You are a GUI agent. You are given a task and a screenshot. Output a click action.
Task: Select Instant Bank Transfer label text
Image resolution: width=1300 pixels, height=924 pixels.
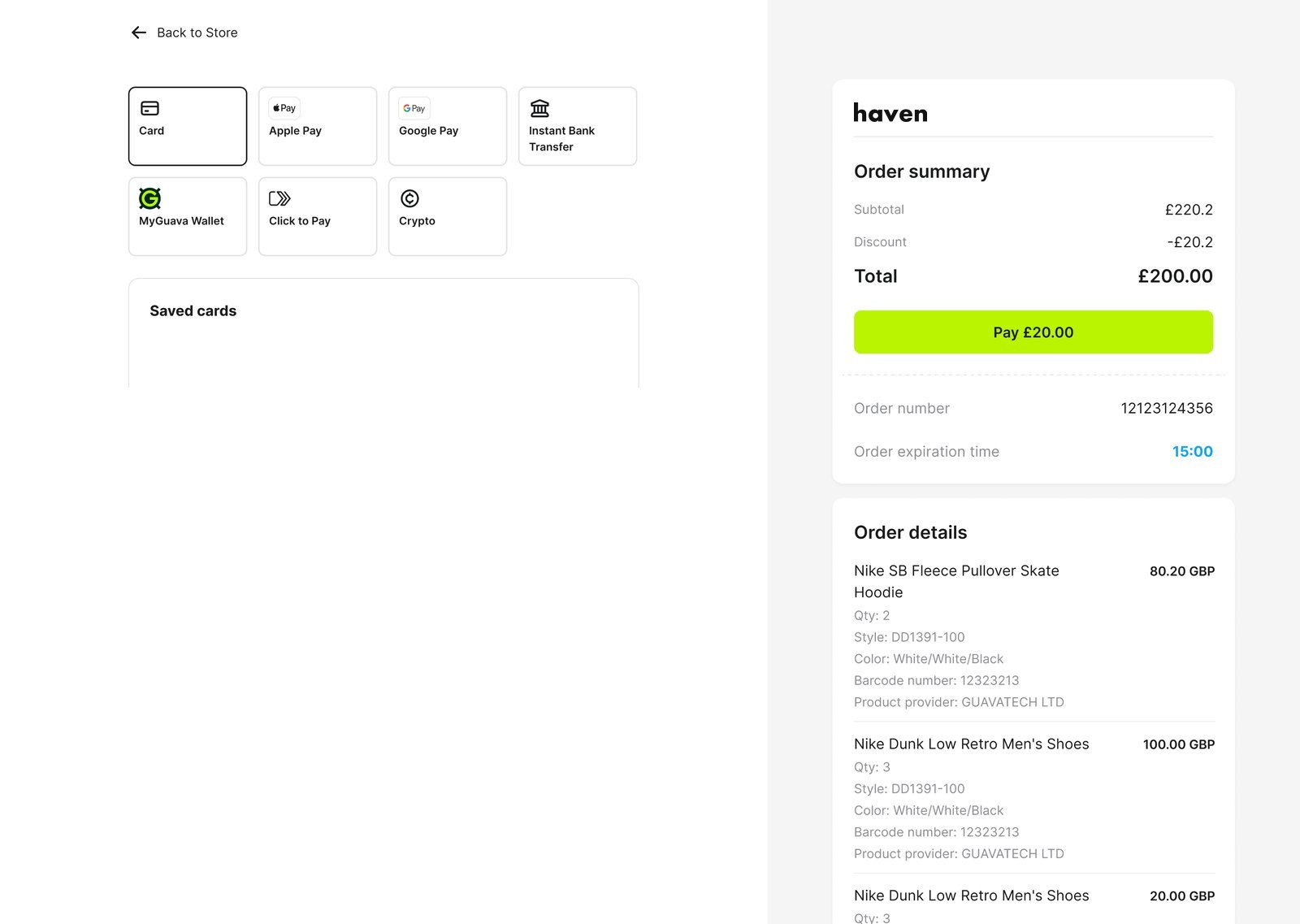pyautogui.click(x=561, y=139)
